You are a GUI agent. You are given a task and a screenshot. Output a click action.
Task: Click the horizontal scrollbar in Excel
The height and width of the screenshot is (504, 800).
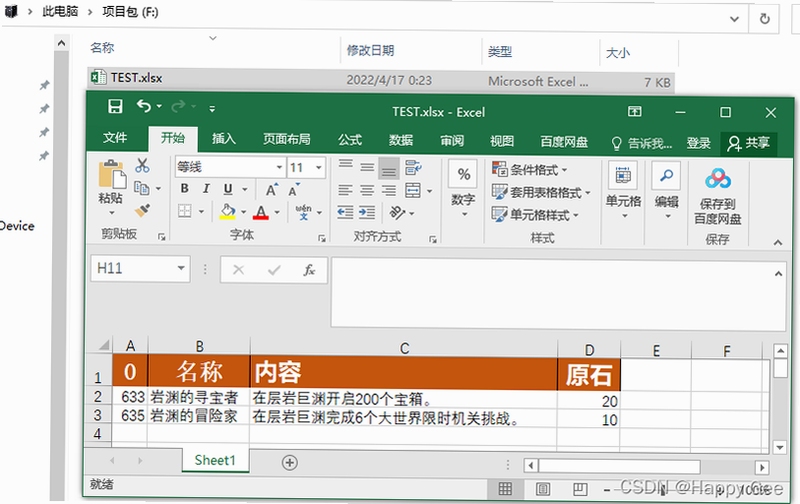click(620, 466)
